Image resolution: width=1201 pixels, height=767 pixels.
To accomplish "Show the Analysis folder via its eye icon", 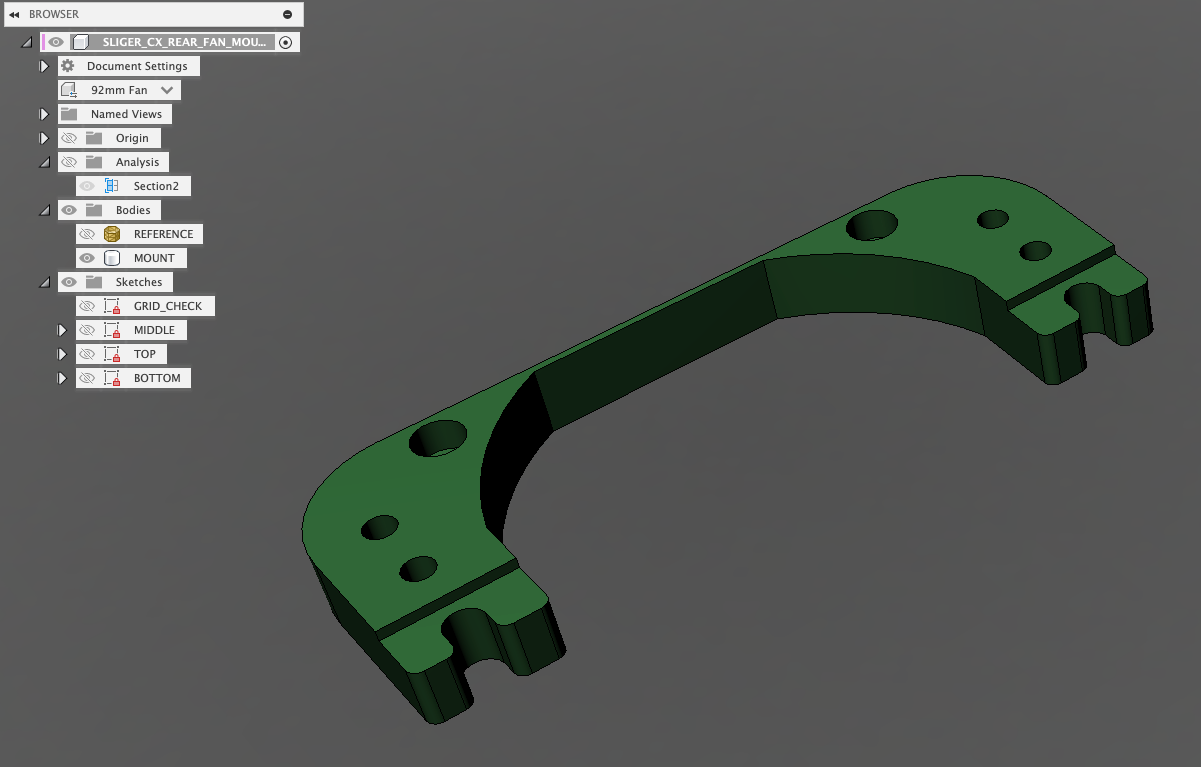I will (69, 162).
